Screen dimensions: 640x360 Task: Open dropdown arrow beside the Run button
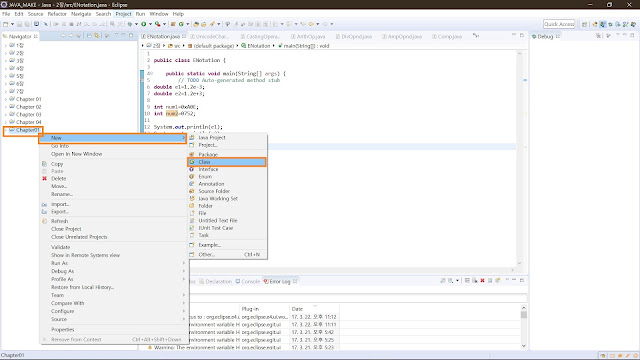tap(150, 24)
